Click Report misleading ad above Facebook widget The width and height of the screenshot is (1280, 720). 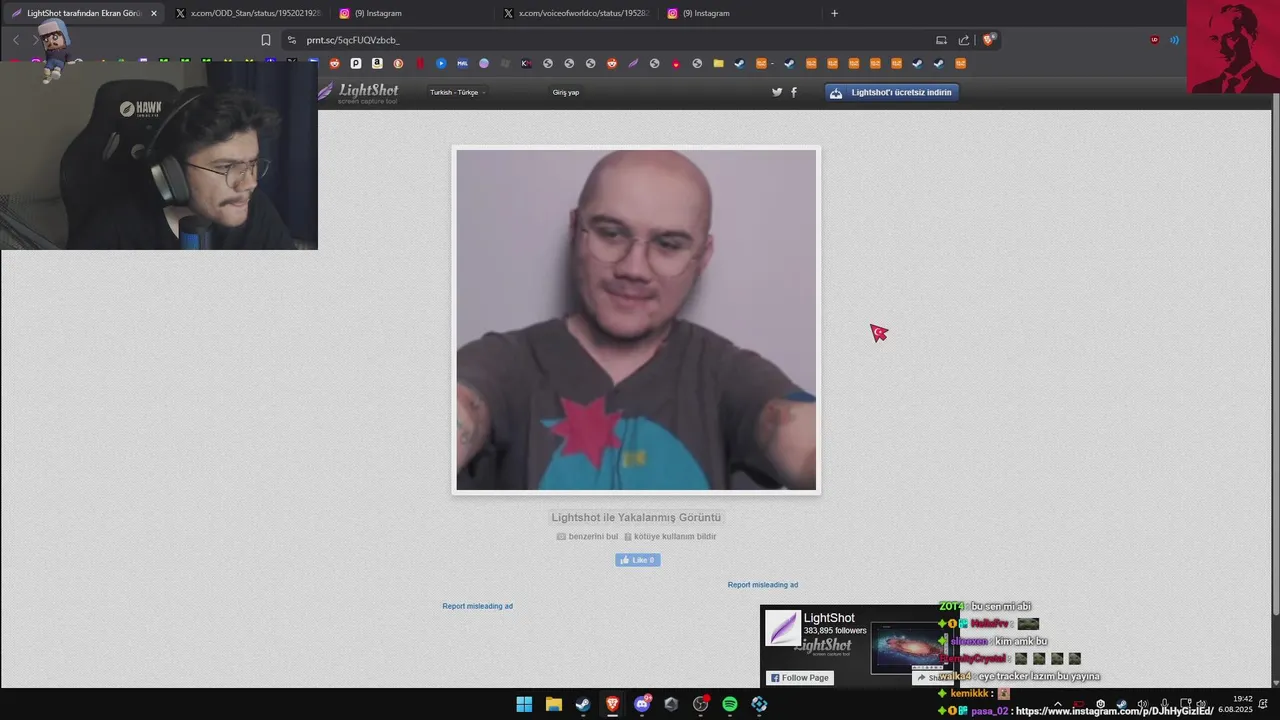(x=763, y=585)
